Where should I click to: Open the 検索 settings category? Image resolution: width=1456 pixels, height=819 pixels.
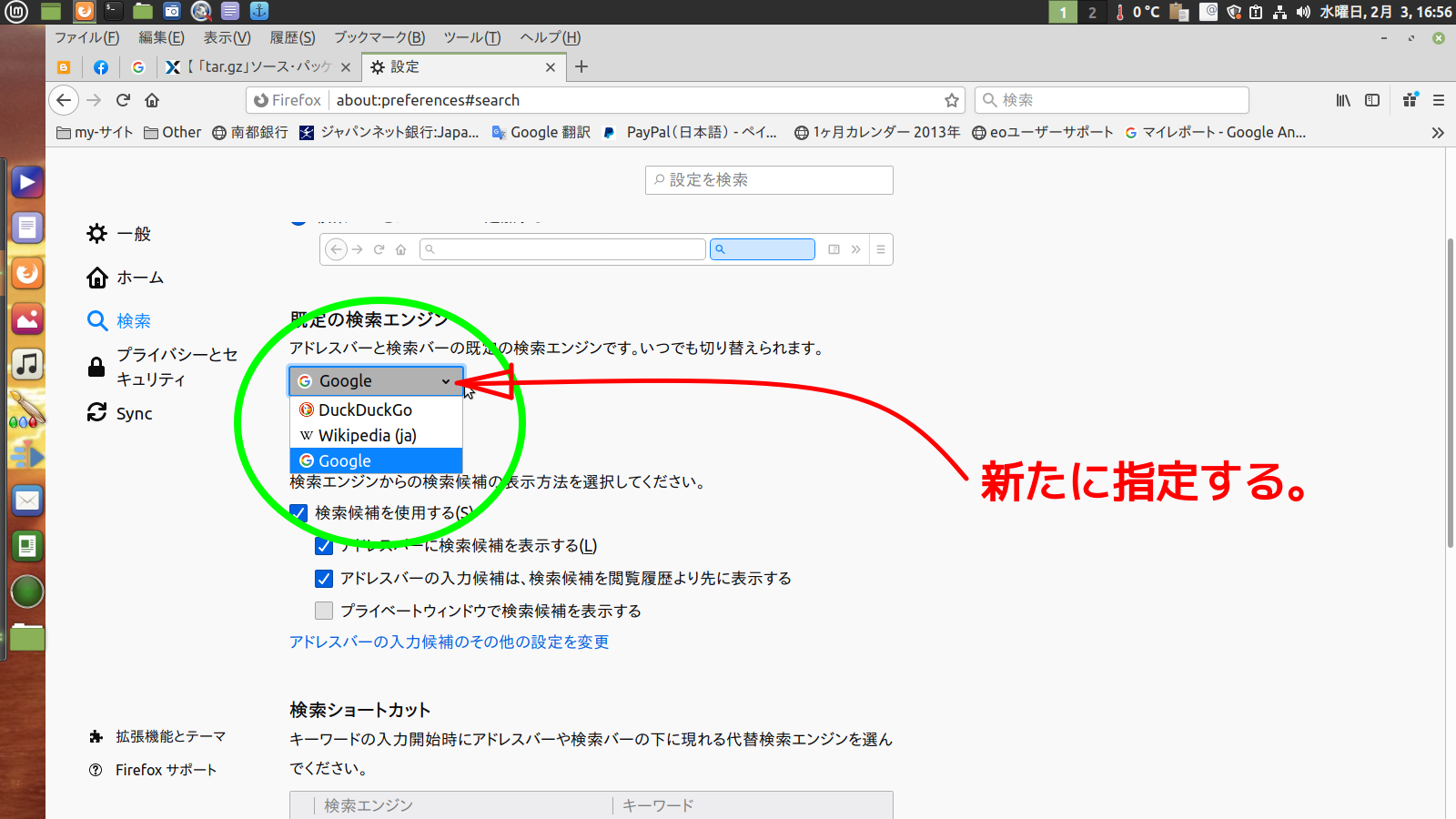tap(118, 321)
